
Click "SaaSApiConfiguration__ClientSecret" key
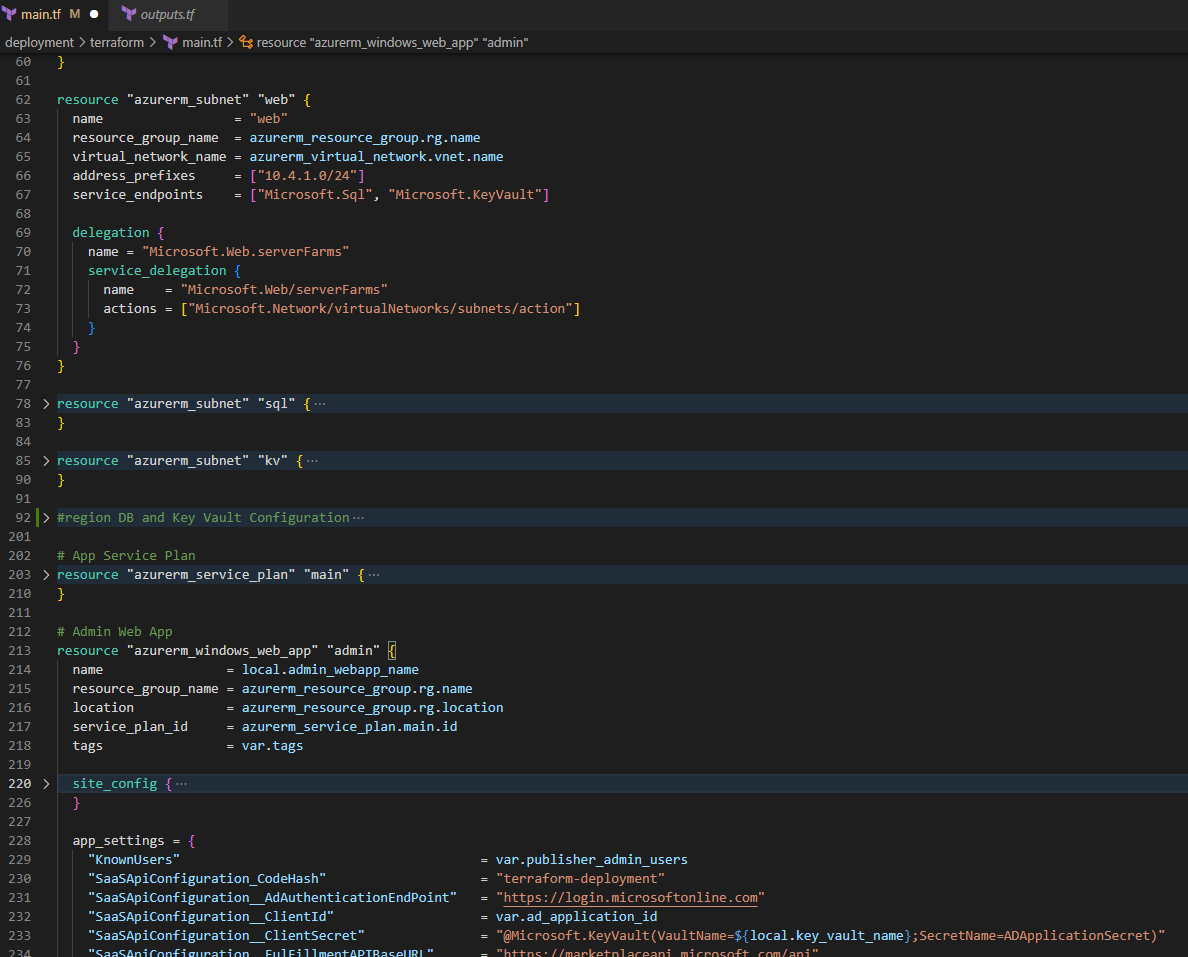click(x=227, y=936)
